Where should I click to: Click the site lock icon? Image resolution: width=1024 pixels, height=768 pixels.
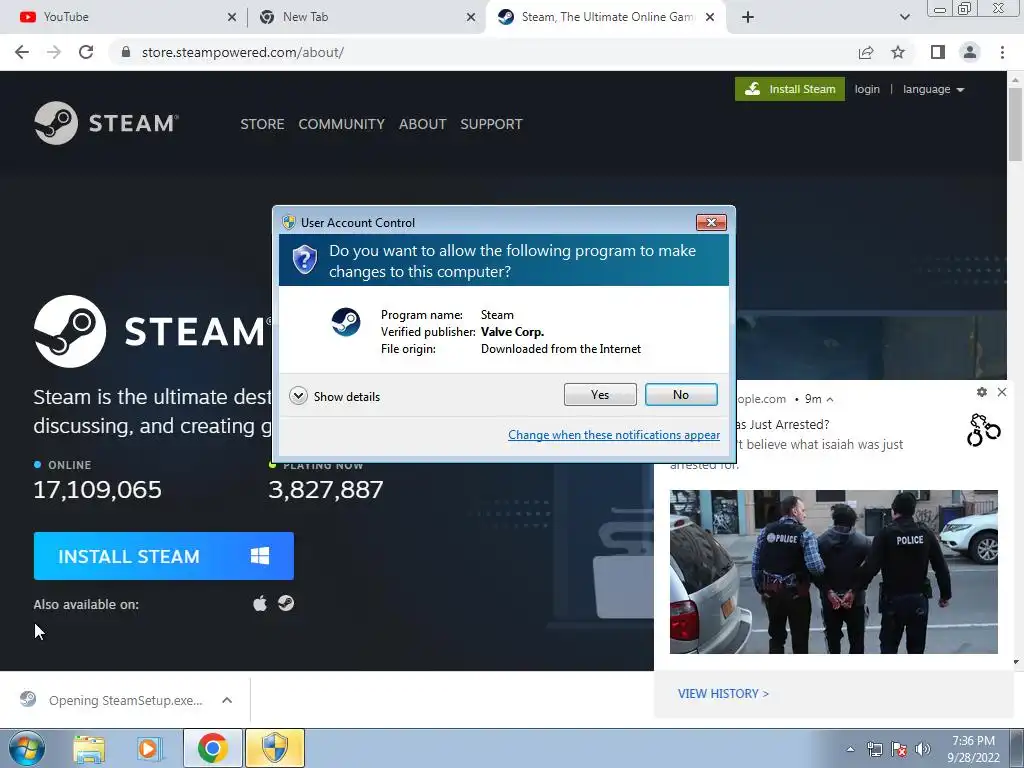coord(126,52)
